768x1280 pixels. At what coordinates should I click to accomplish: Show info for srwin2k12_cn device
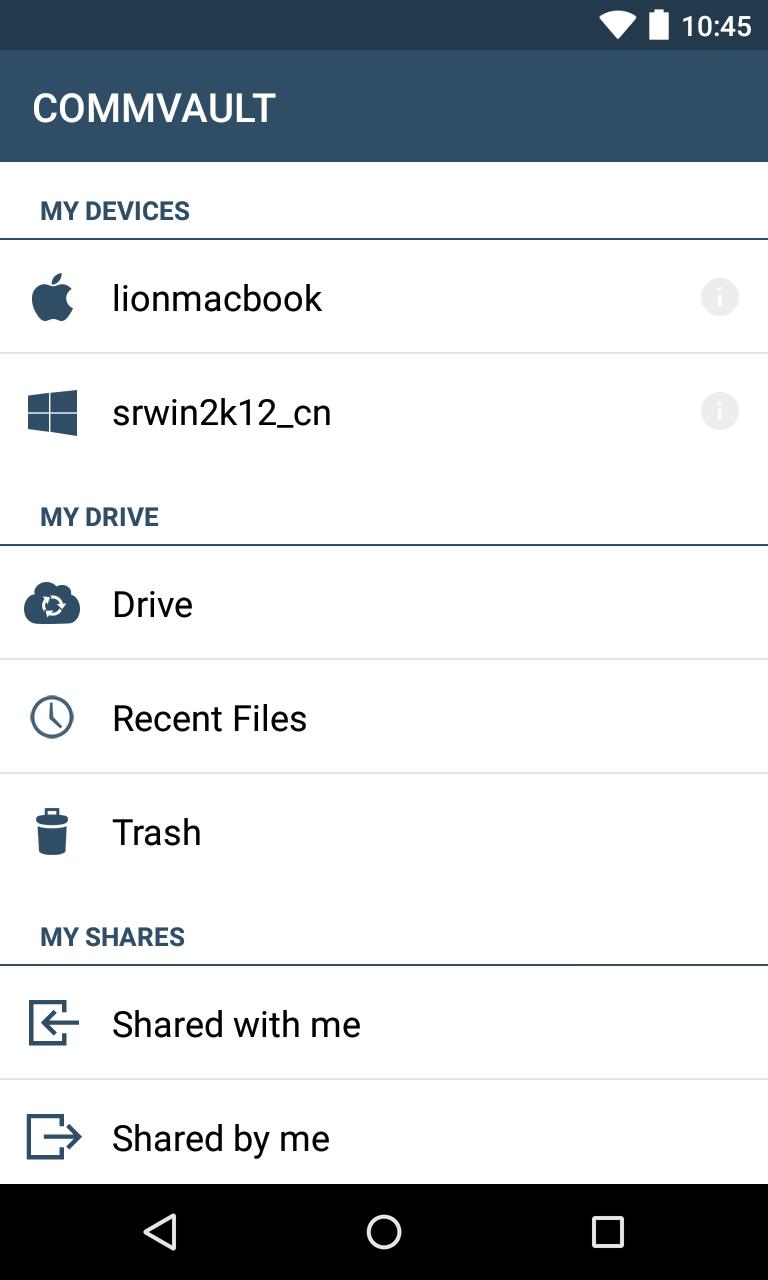pyautogui.click(x=719, y=411)
